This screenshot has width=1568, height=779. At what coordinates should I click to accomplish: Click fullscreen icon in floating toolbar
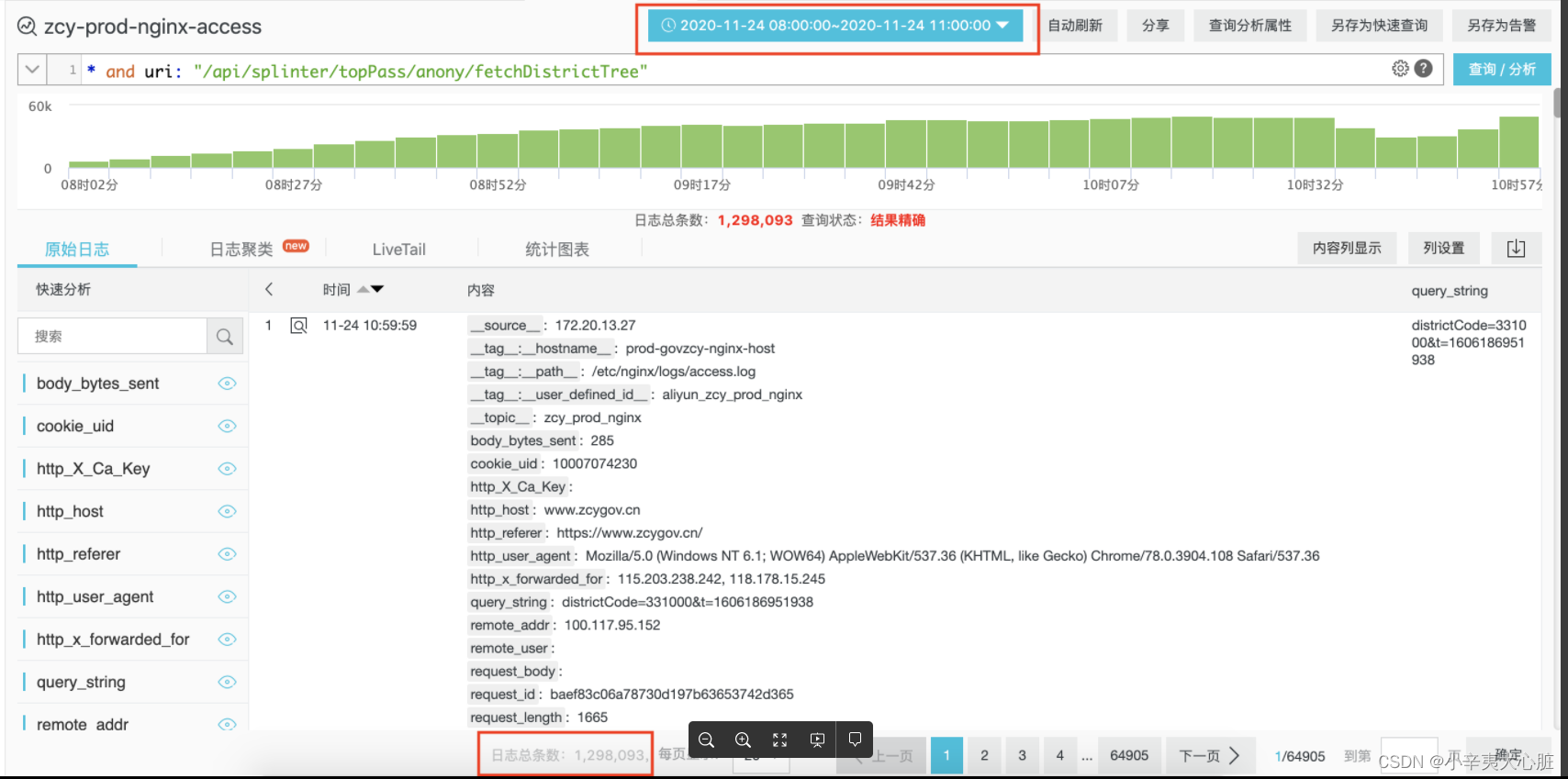click(779, 740)
